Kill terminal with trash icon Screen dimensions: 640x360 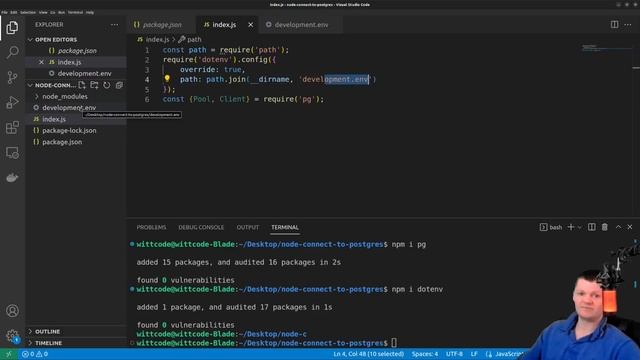click(x=604, y=227)
